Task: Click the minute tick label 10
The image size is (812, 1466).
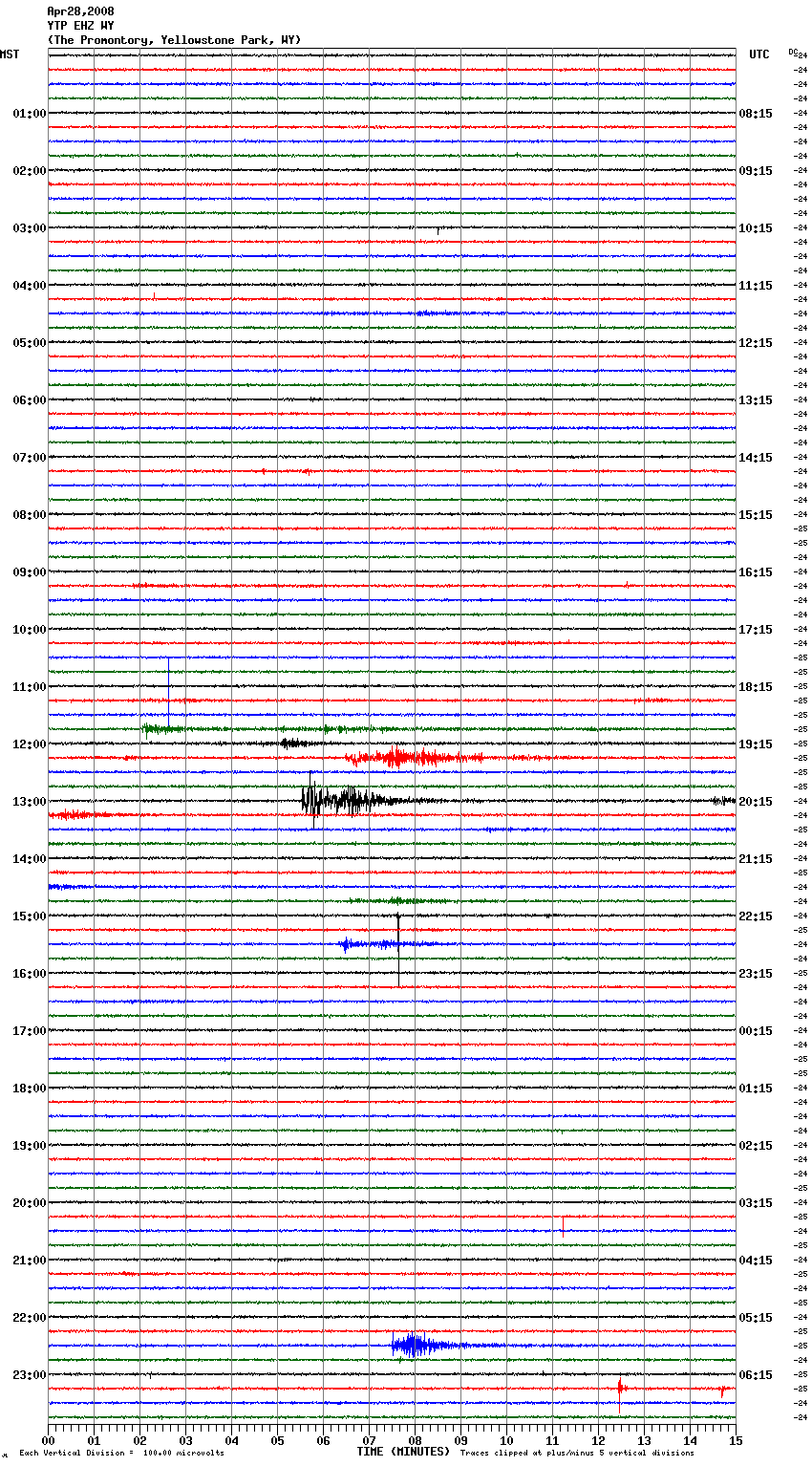Action: (506, 1440)
